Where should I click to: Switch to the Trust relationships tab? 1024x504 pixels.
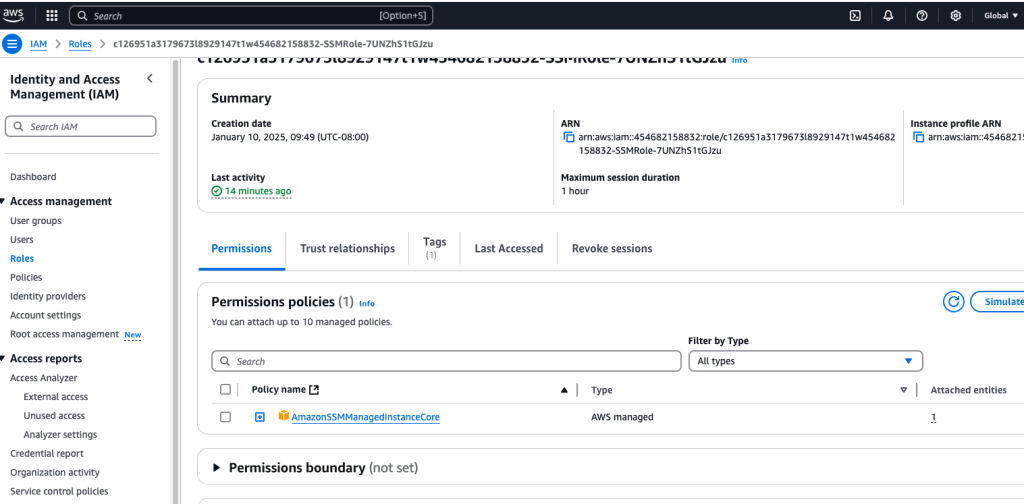[x=347, y=248]
